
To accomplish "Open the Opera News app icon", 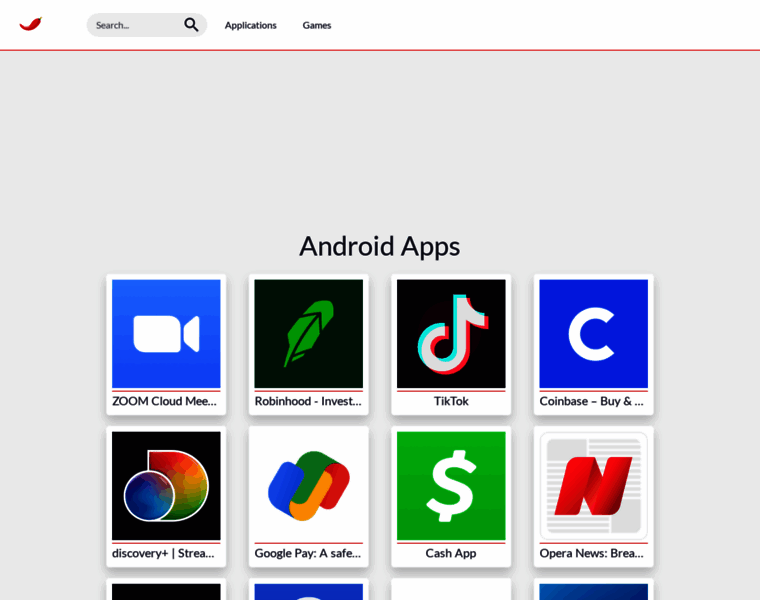I will click(594, 486).
